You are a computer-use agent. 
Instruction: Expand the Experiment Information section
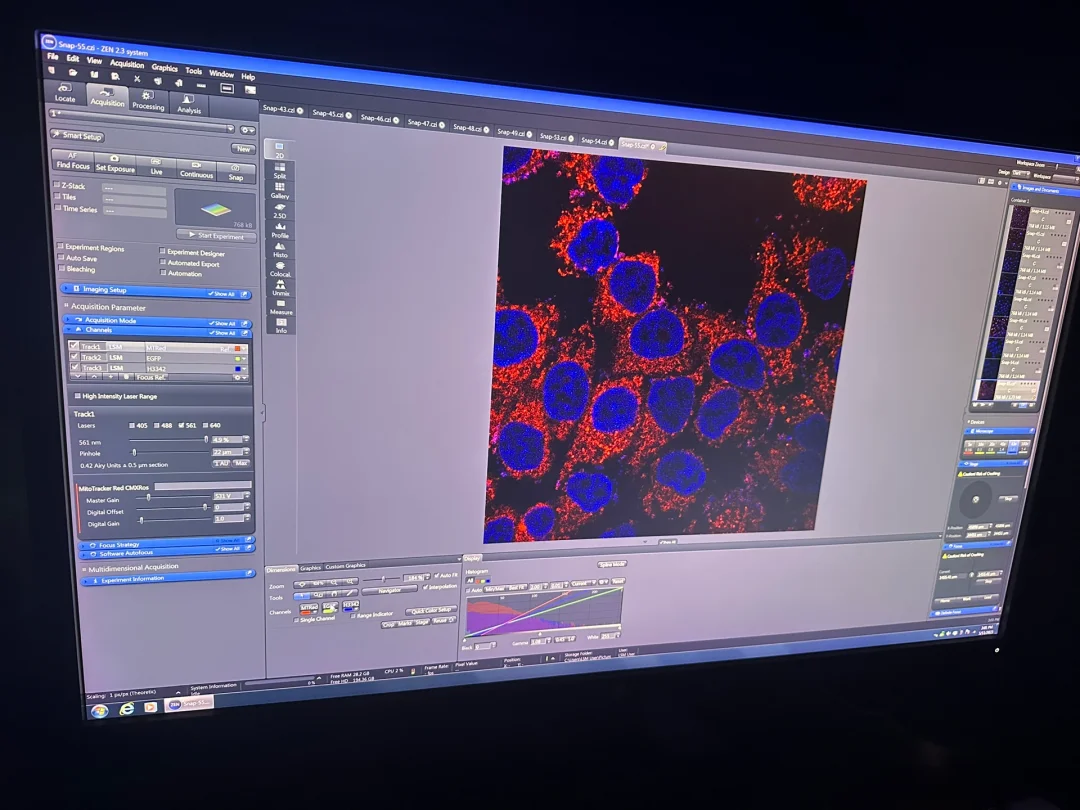click(86, 581)
